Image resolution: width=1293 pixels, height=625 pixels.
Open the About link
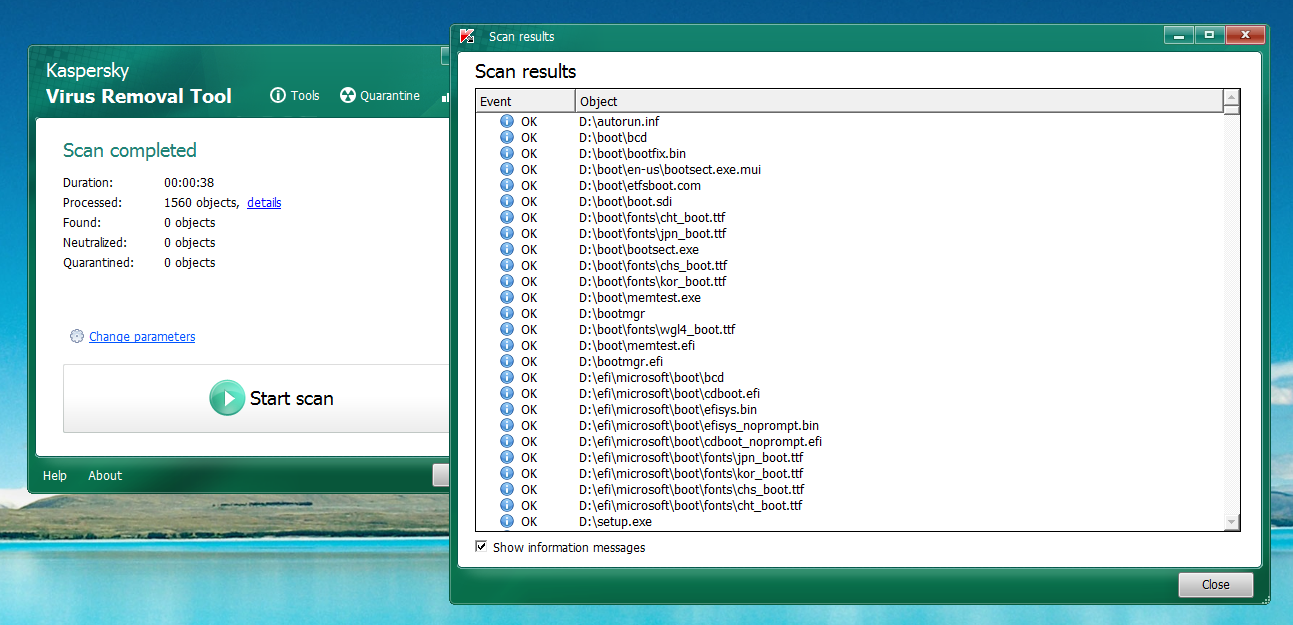coord(105,476)
